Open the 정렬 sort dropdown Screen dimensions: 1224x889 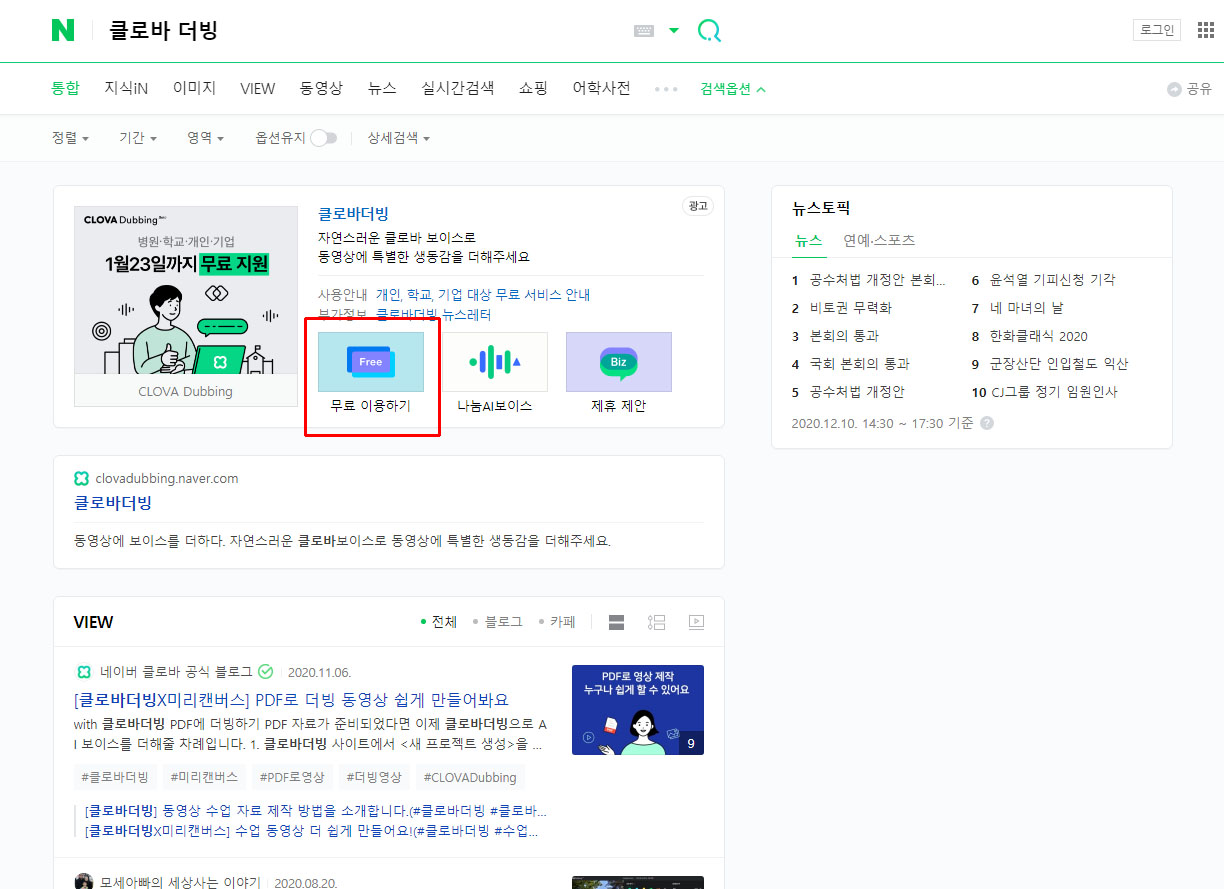(70, 138)
